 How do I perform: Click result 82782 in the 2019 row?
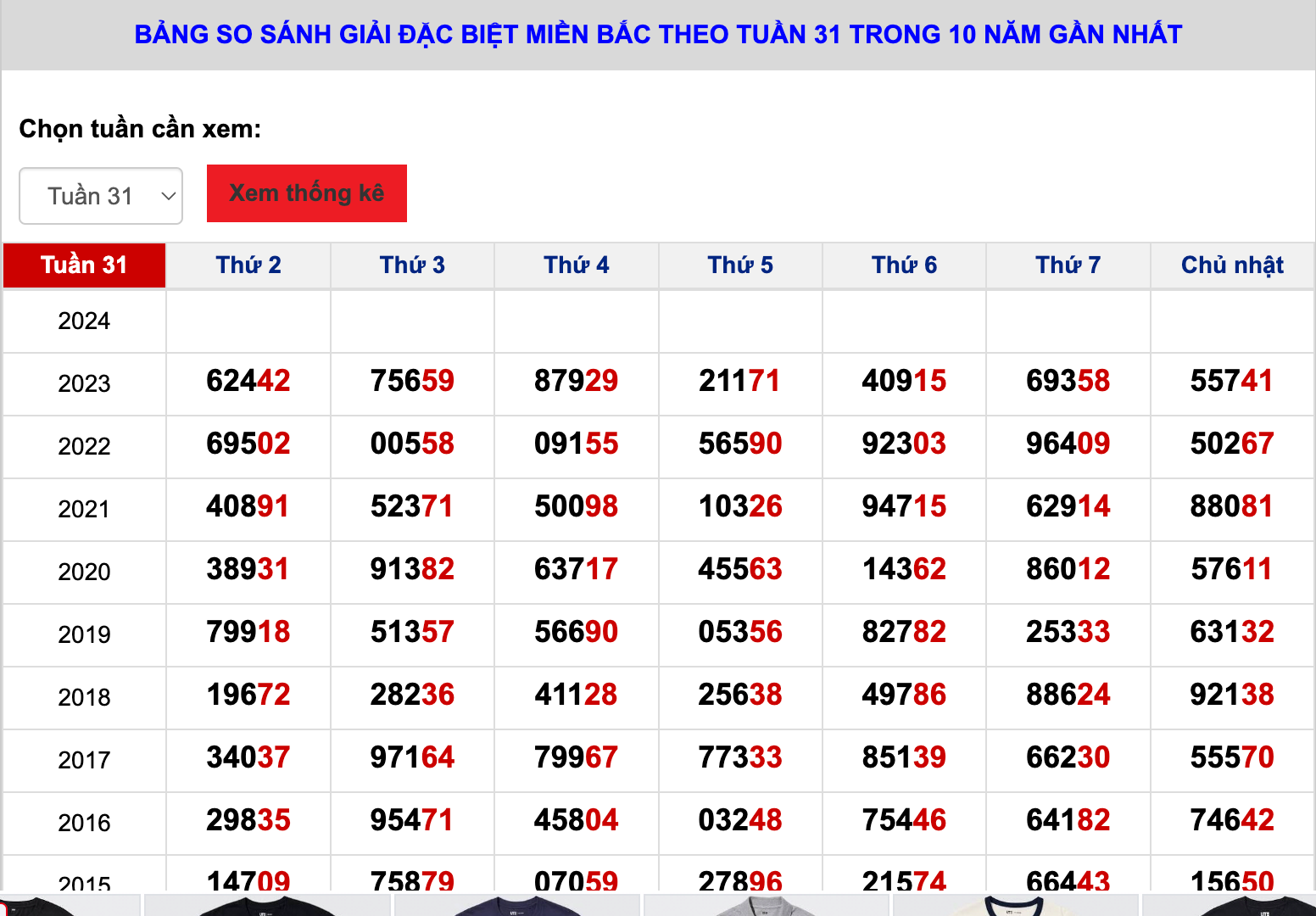pos(904,632)
